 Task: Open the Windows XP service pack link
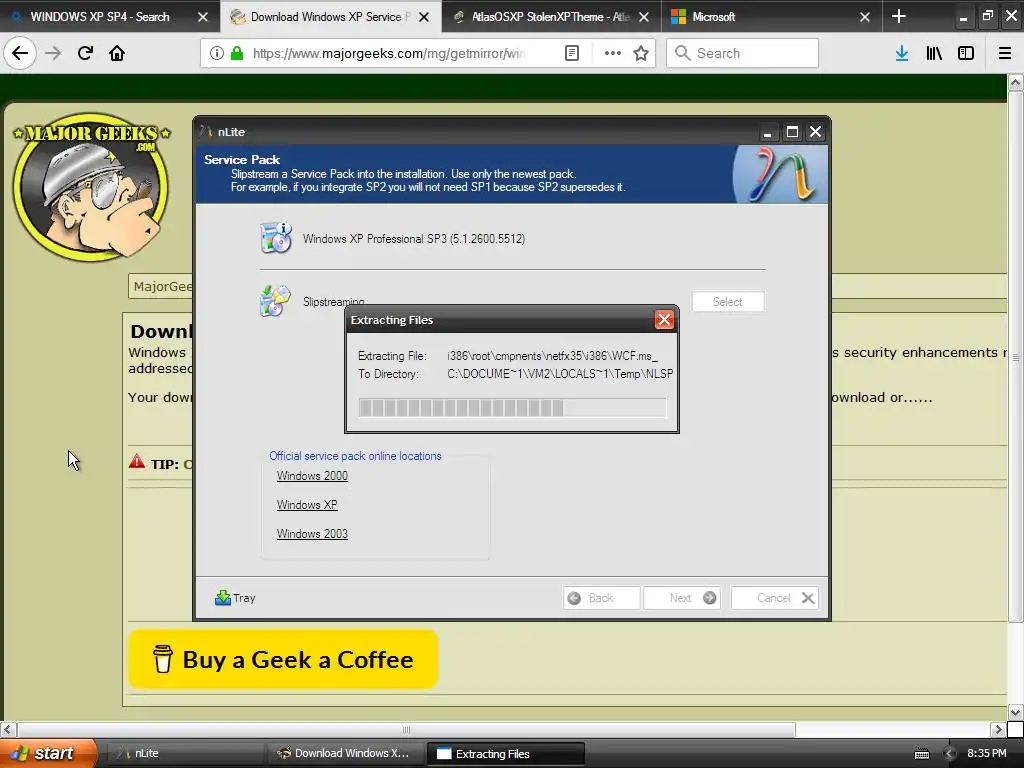[307, 505]
